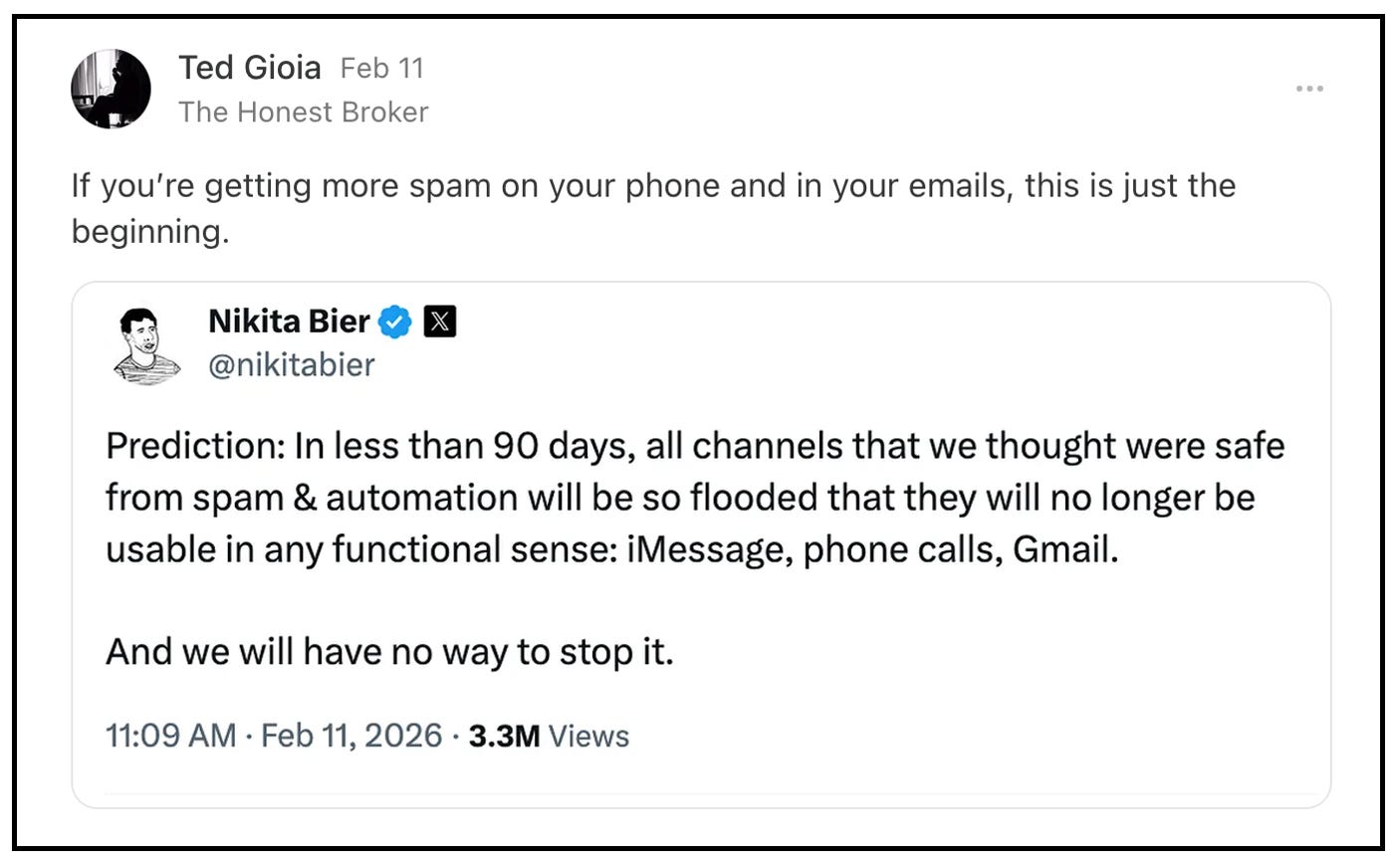
Task: Click the 3.3M Views count
Action: click(x=549, y=736)
